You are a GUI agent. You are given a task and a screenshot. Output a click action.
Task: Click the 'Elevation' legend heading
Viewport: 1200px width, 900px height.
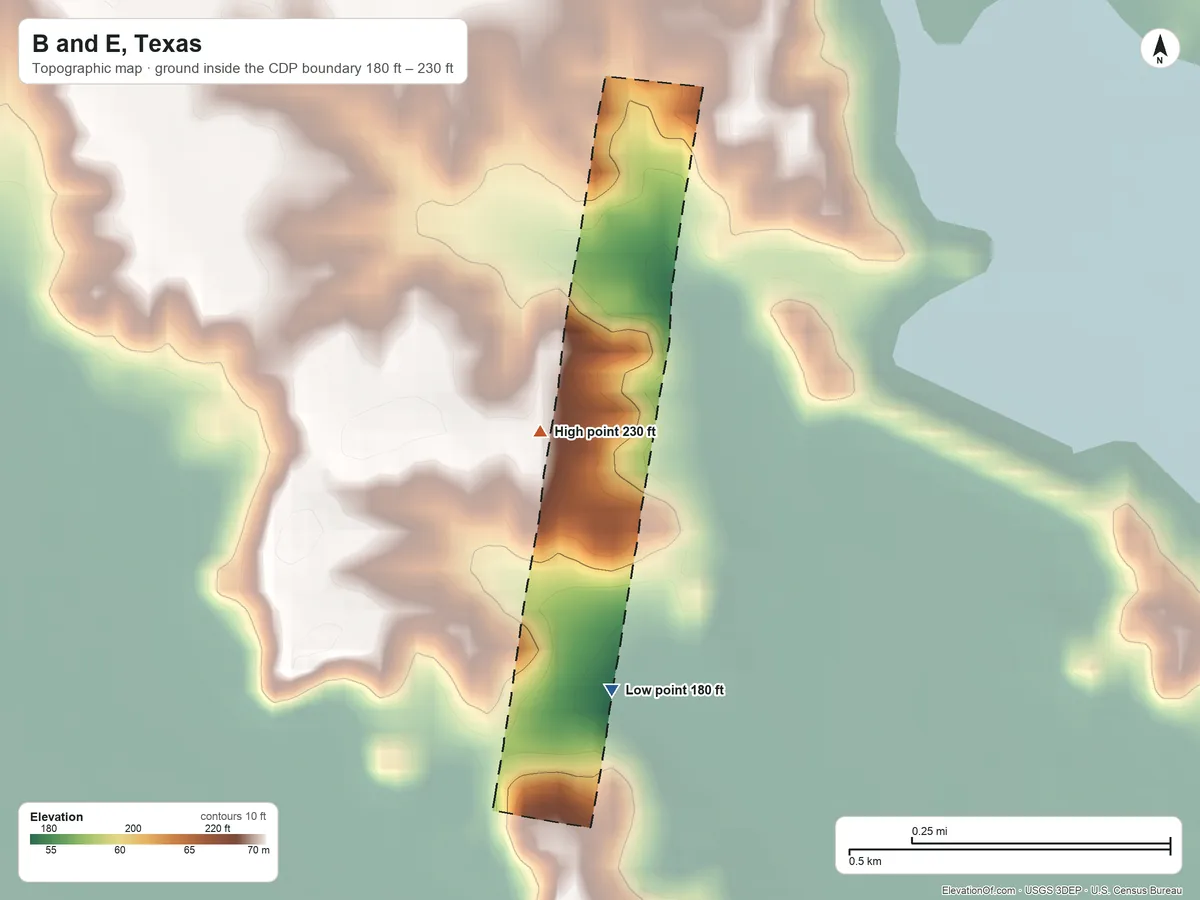pyautogui.click(x=57, y=817)
